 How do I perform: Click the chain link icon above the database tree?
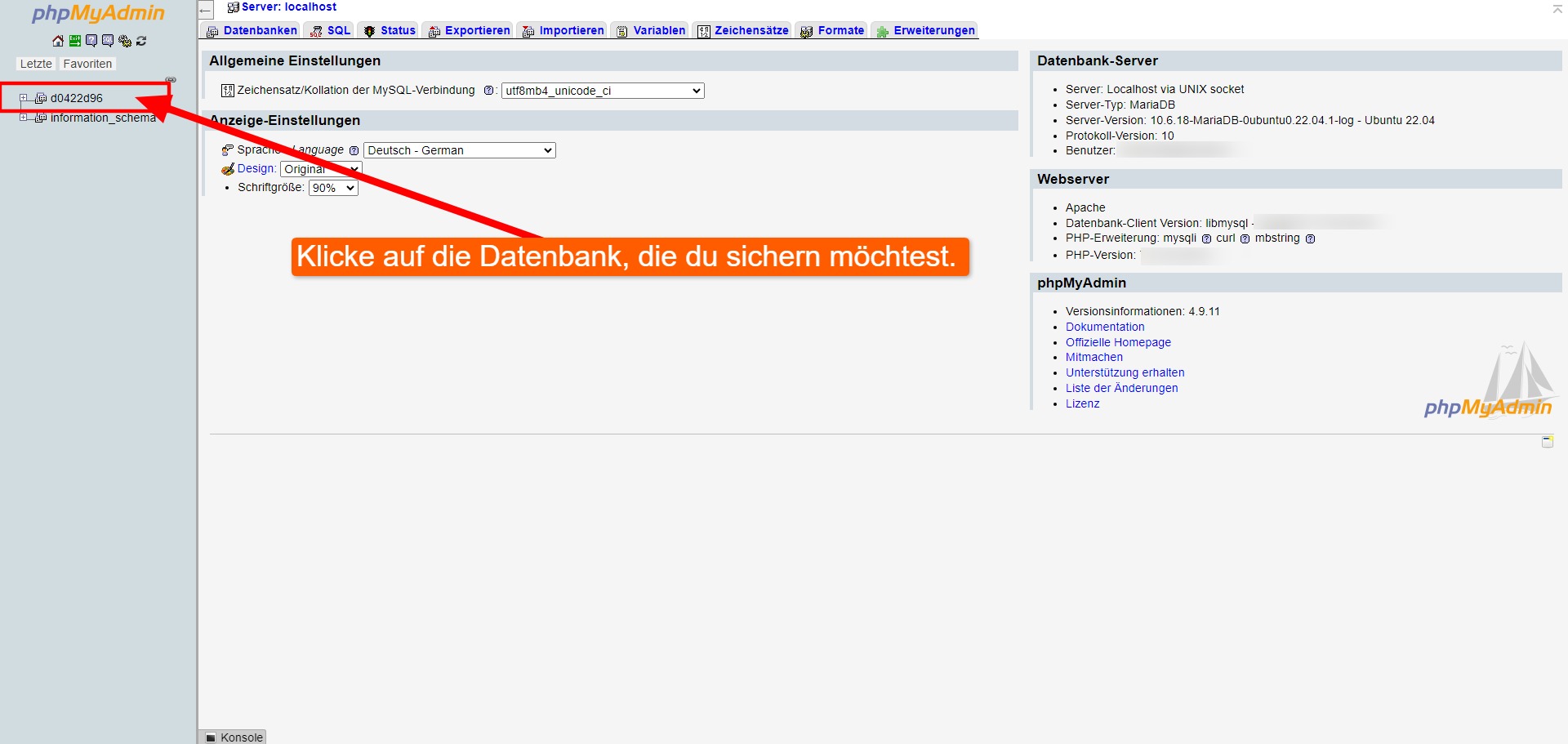[171, 79]
